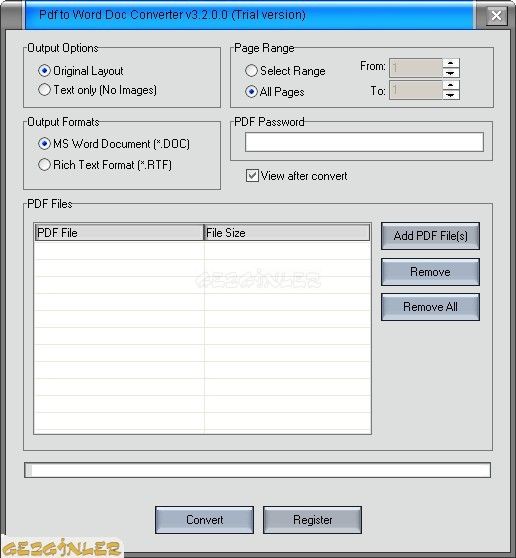
Task: Decrease the To page number with down arrow
Action: click(x=451, y=95)
